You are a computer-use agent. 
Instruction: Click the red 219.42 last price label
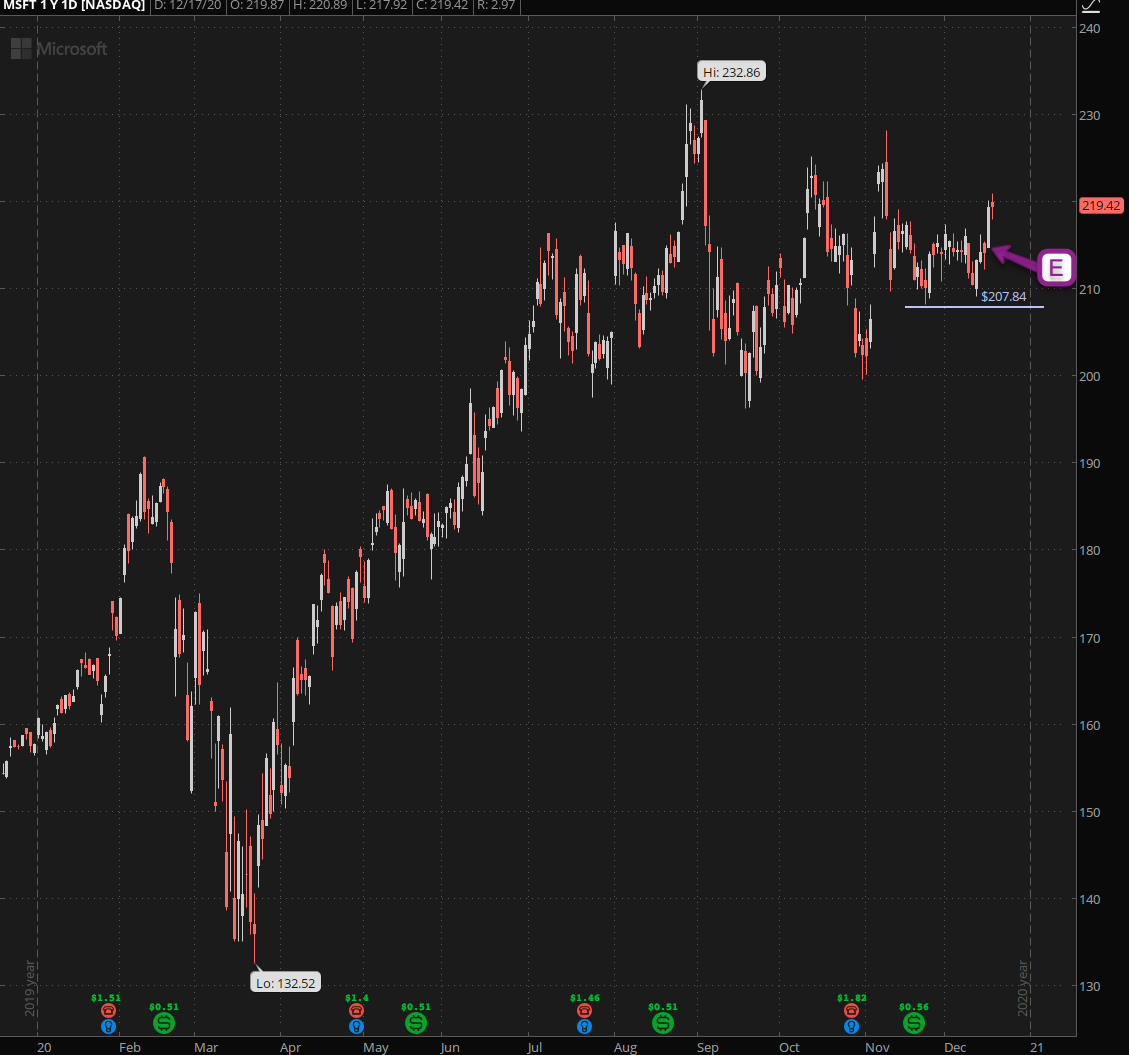click(1101, 206)
